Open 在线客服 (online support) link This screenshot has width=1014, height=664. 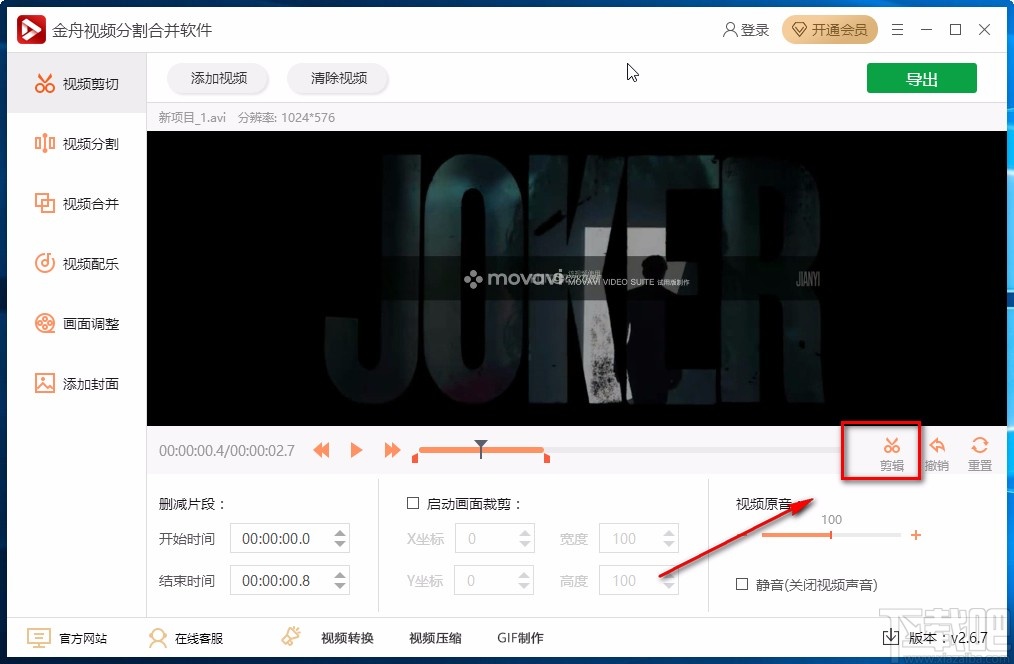click(x=186, y=638)
